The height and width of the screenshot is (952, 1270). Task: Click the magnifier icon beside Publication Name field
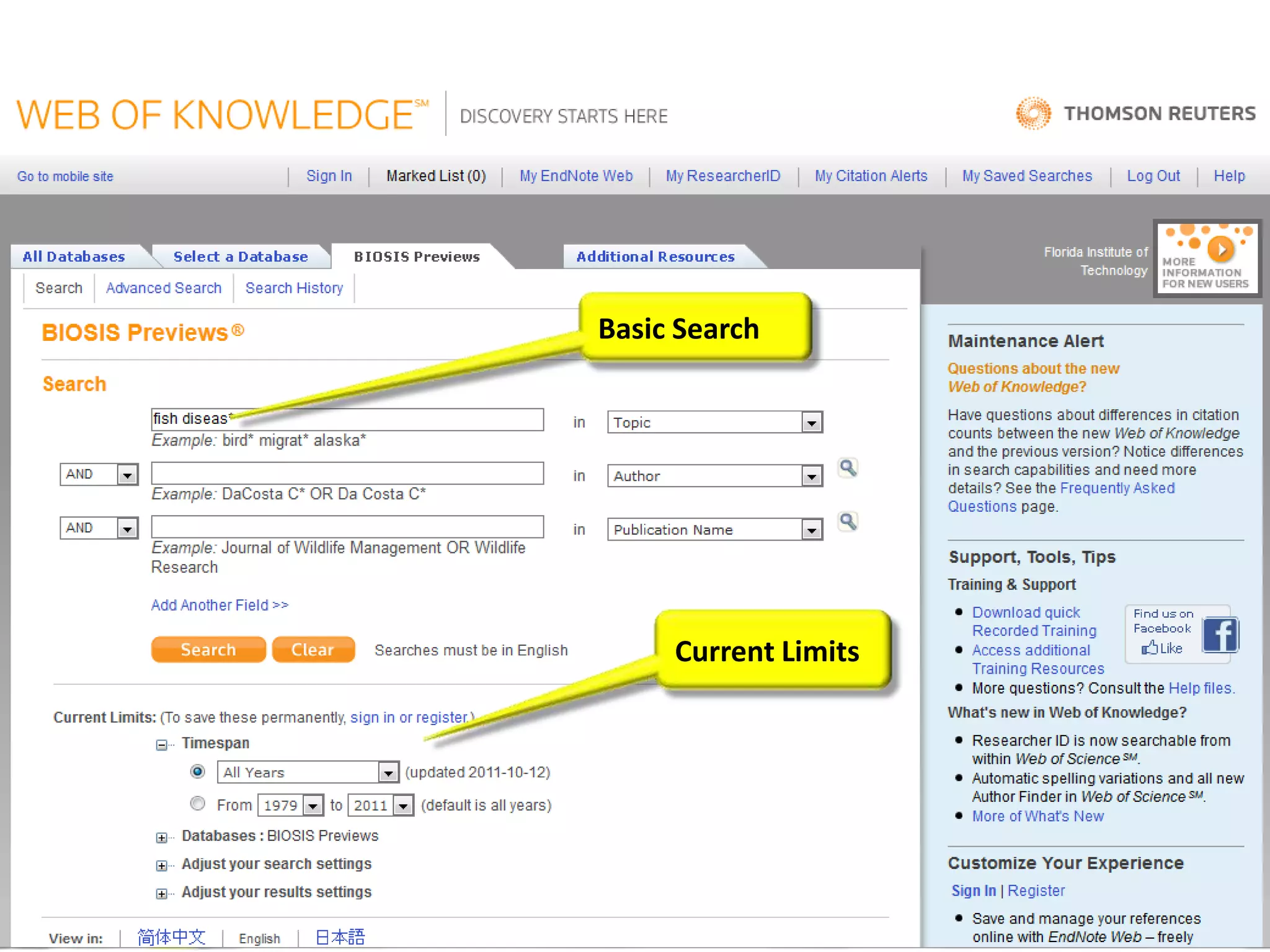(848, 522)
